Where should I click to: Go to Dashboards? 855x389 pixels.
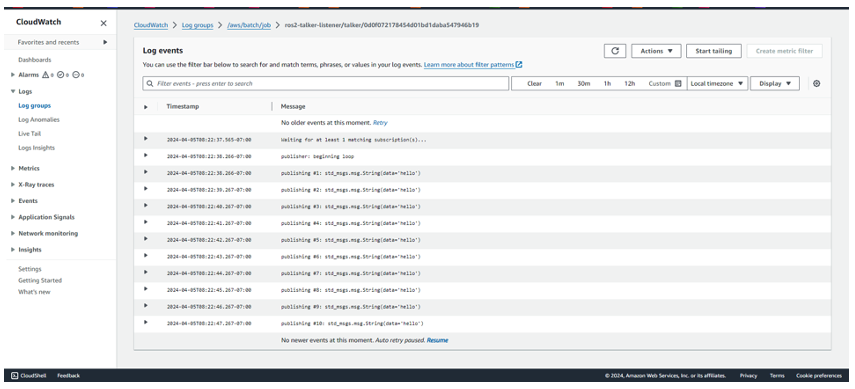(34, 60)
